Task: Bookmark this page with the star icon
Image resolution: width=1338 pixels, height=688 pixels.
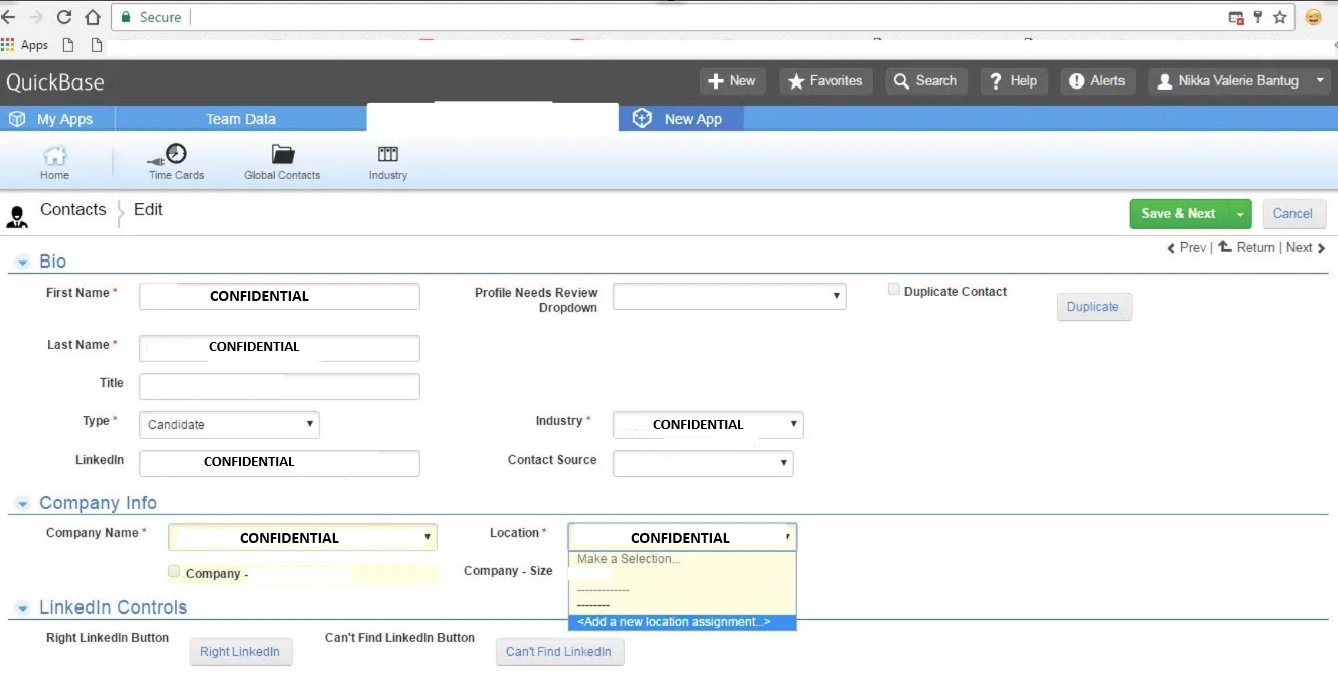Action: point(1279,17)
